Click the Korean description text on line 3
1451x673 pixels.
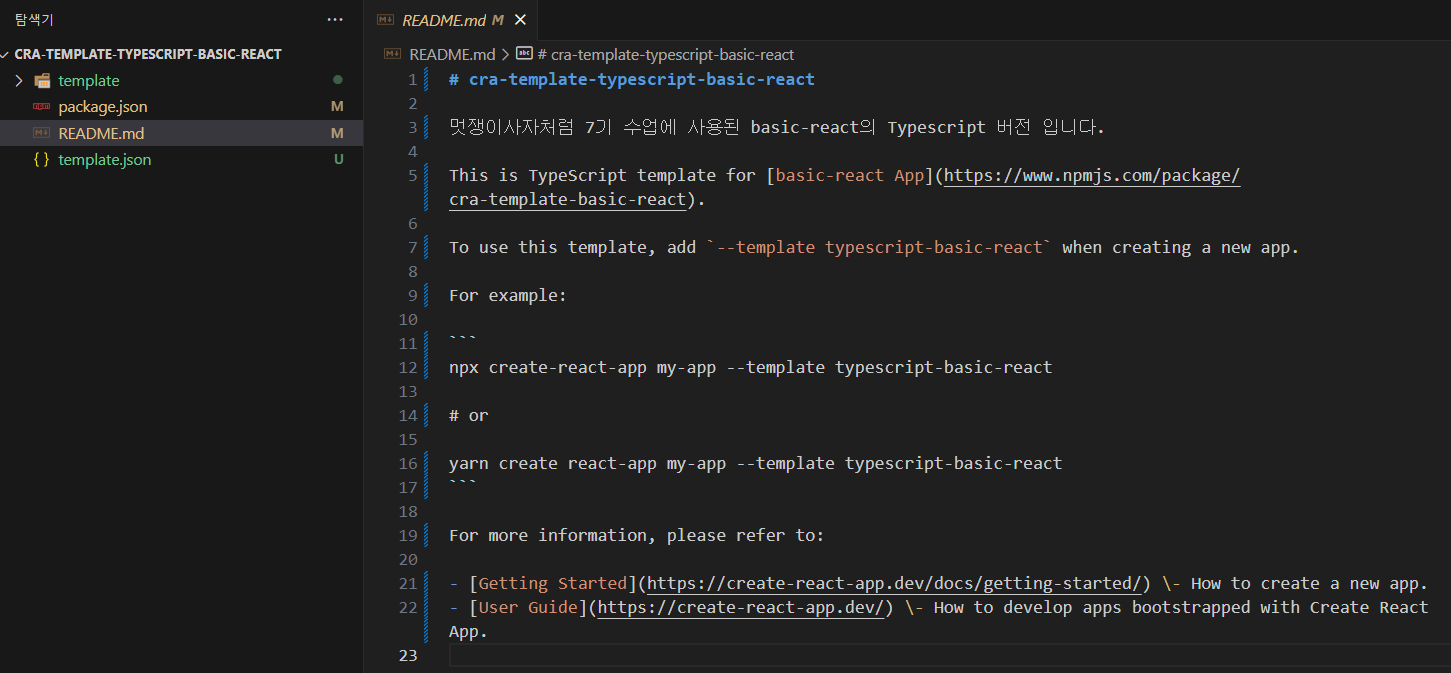777,127
